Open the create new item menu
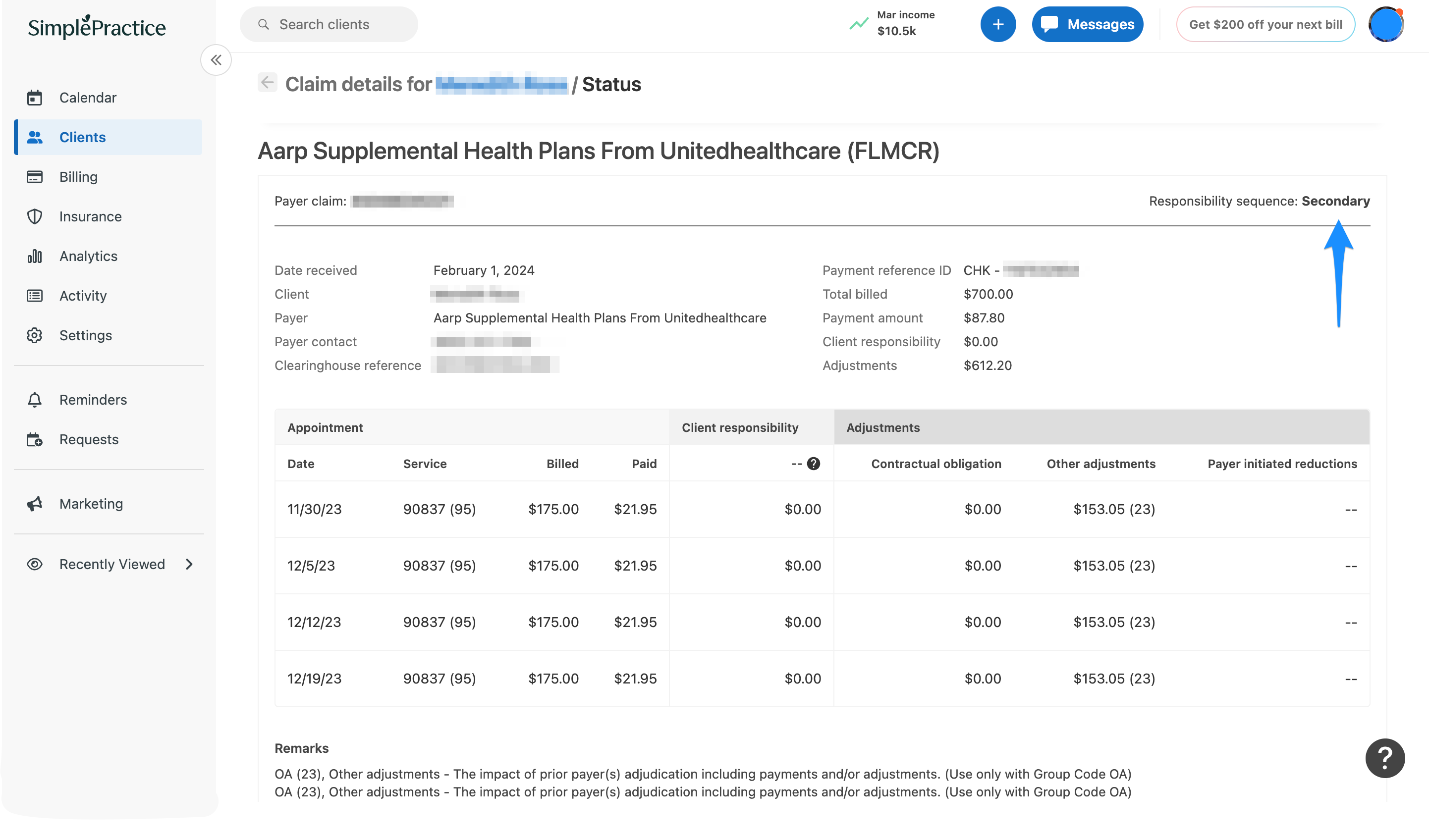 (998, 24)
